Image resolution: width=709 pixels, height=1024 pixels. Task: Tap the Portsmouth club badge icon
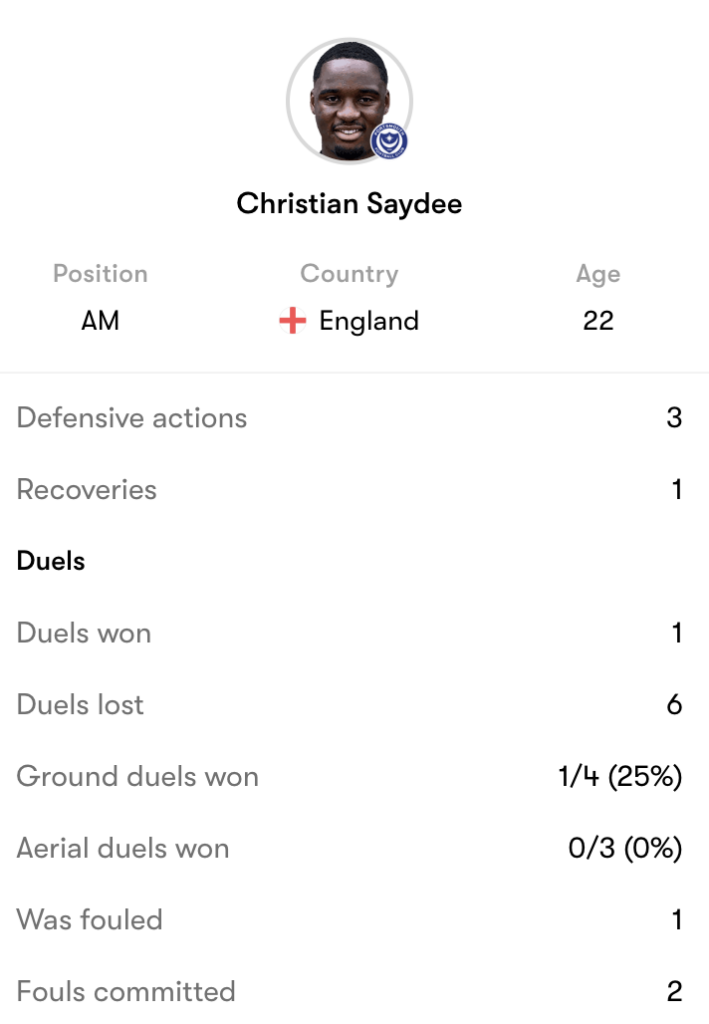coord(389,142)
